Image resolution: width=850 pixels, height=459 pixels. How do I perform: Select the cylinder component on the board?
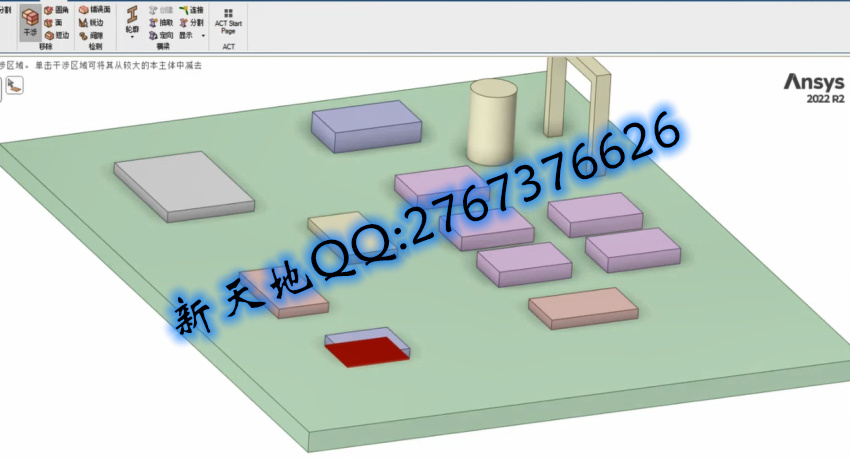[x=492, y=123]
